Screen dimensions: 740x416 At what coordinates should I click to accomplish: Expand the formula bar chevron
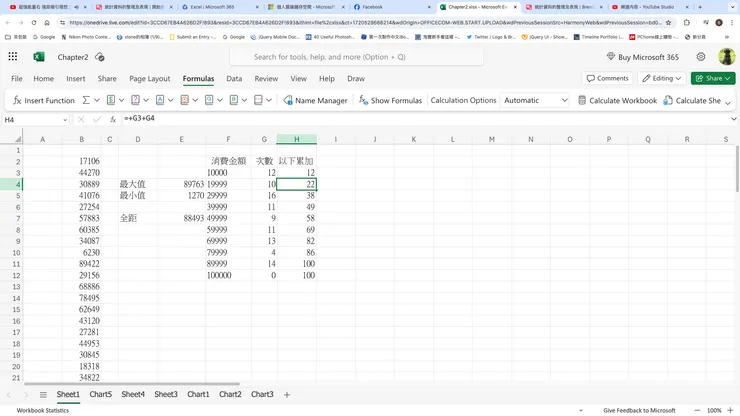point(733,119)
